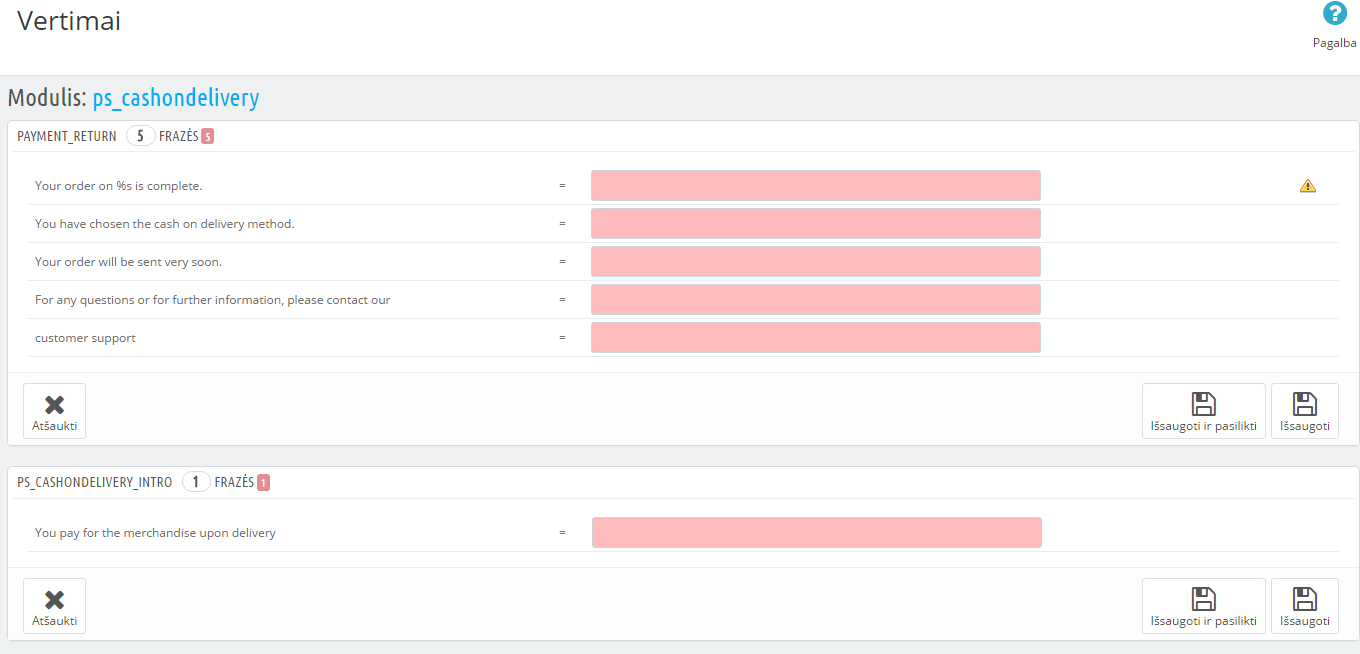Click Atšaukti in the PAYMENT_RETURN panel
The height and width of the screenshot is (654, 1360).
point(55,411)
